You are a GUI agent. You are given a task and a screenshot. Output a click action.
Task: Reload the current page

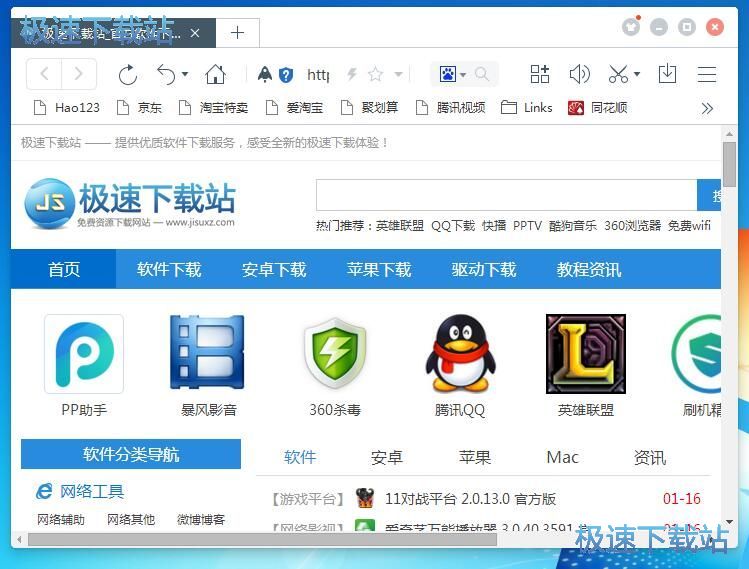tap(128, 75)
